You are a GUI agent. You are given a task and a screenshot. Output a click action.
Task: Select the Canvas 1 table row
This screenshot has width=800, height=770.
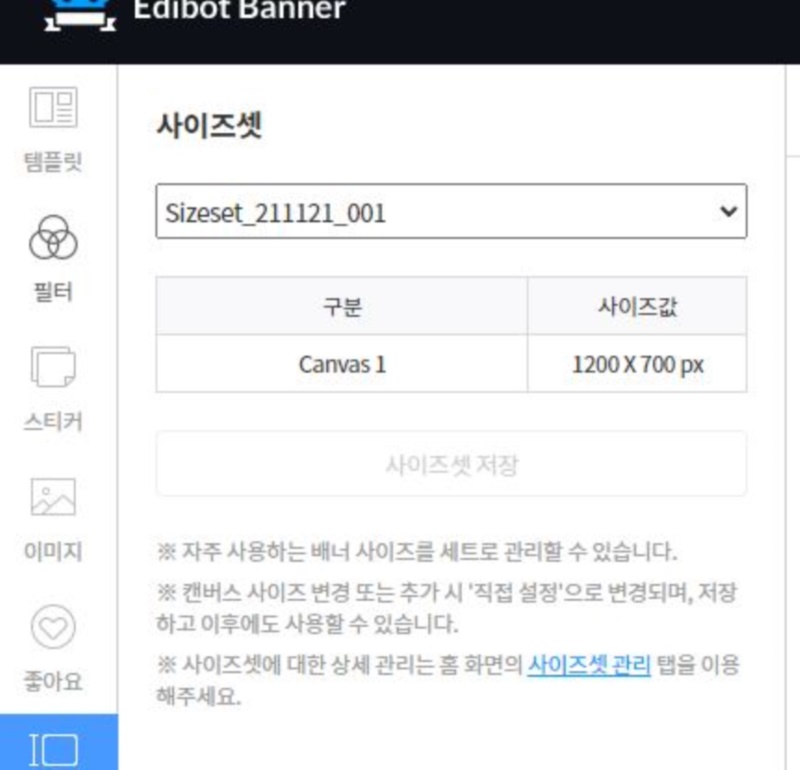pos(451,364)
